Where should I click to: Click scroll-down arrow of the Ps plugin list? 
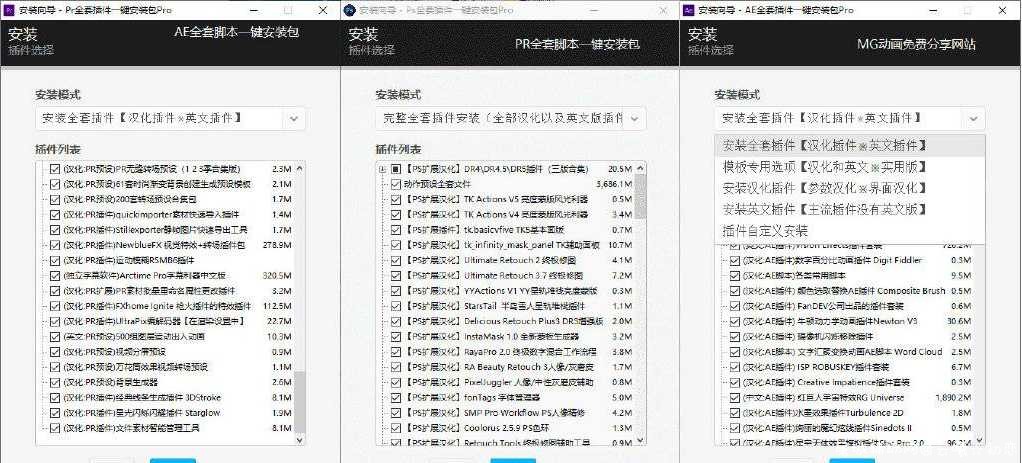640,440
